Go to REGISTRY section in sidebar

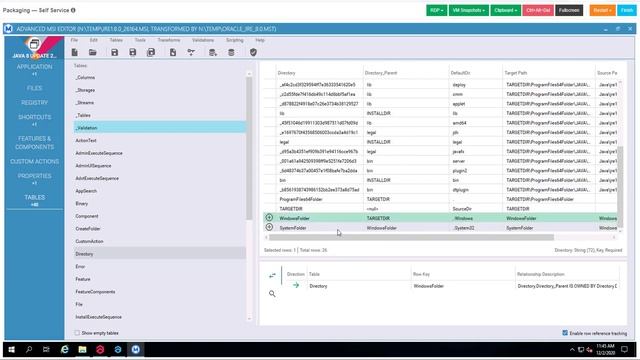tap(34, 102)
